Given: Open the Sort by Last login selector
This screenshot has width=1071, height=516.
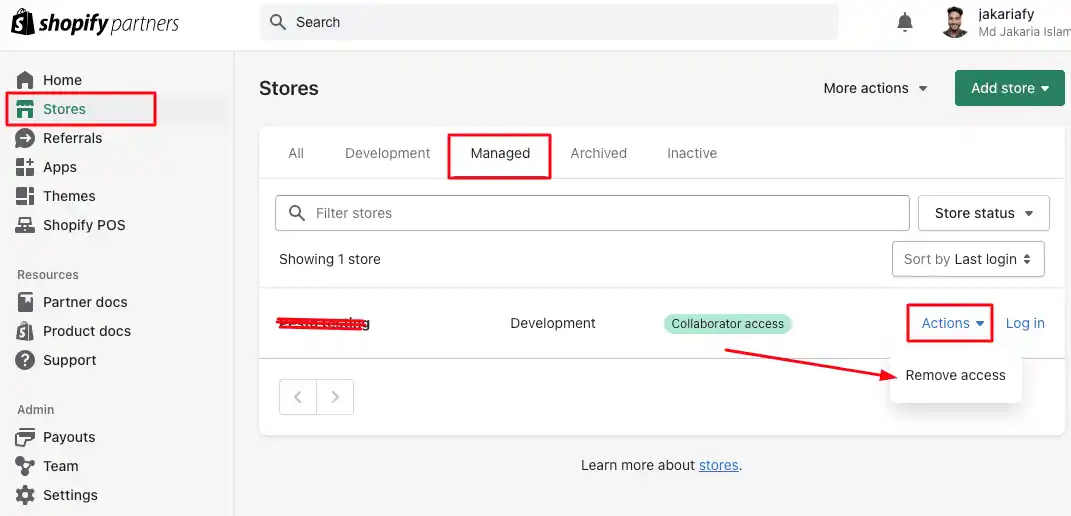Looking at the screenshot, I should pyautogui.click(x=968, y=259).
